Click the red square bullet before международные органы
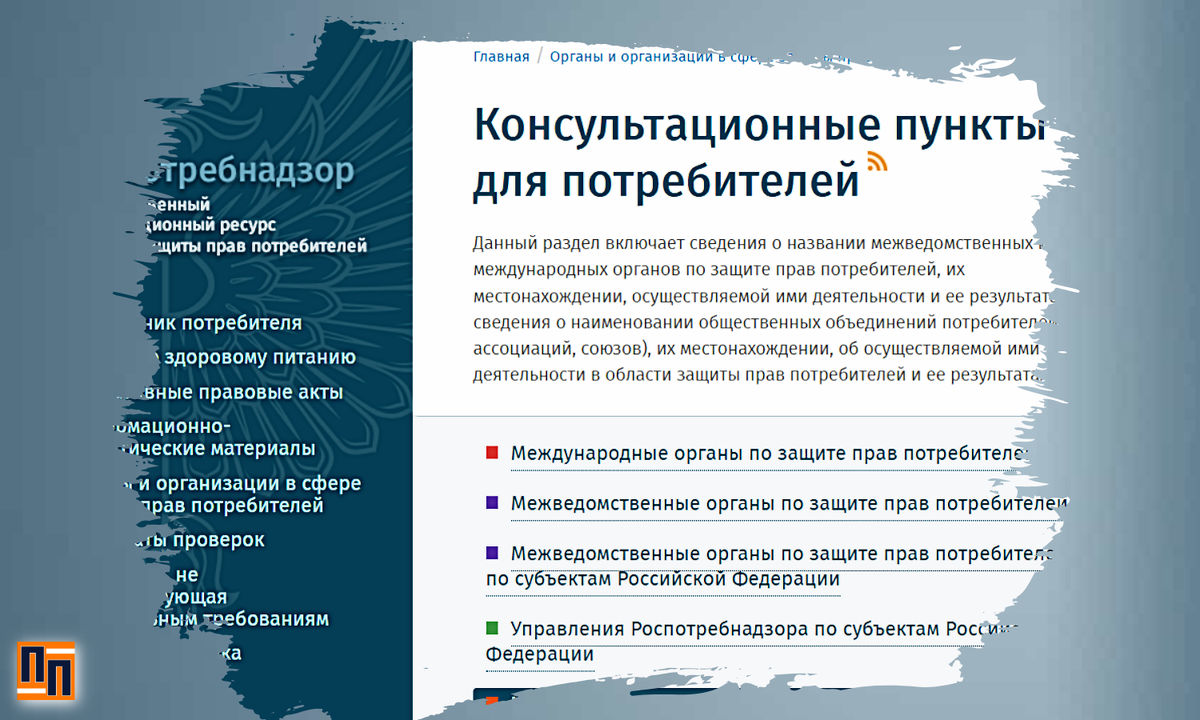The height and width of the screenshot is (720, 1200). pos(491,452)
